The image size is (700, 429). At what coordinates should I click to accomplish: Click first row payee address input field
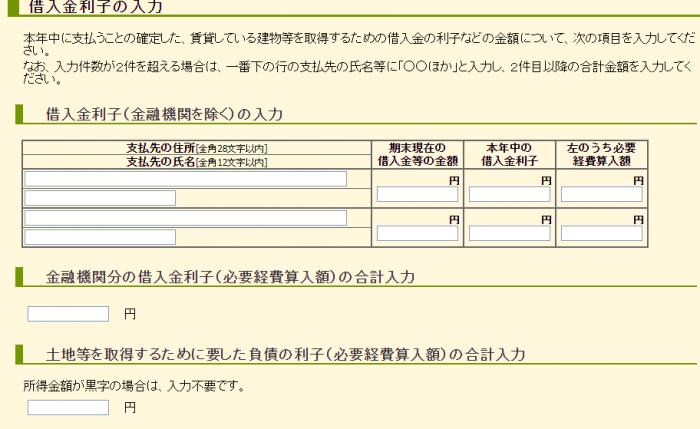coord(185,179)
